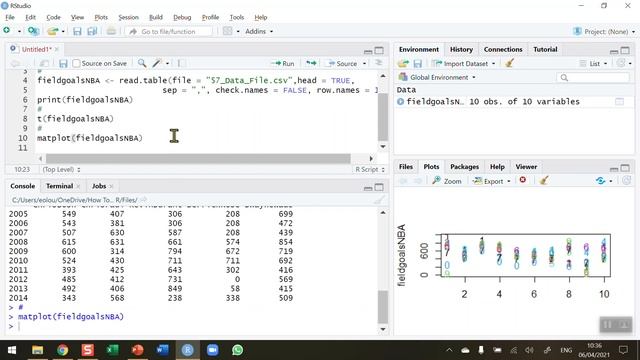Click the workspace panes grid icon
This screenshot has height=360, width=640.
(227, 31)
